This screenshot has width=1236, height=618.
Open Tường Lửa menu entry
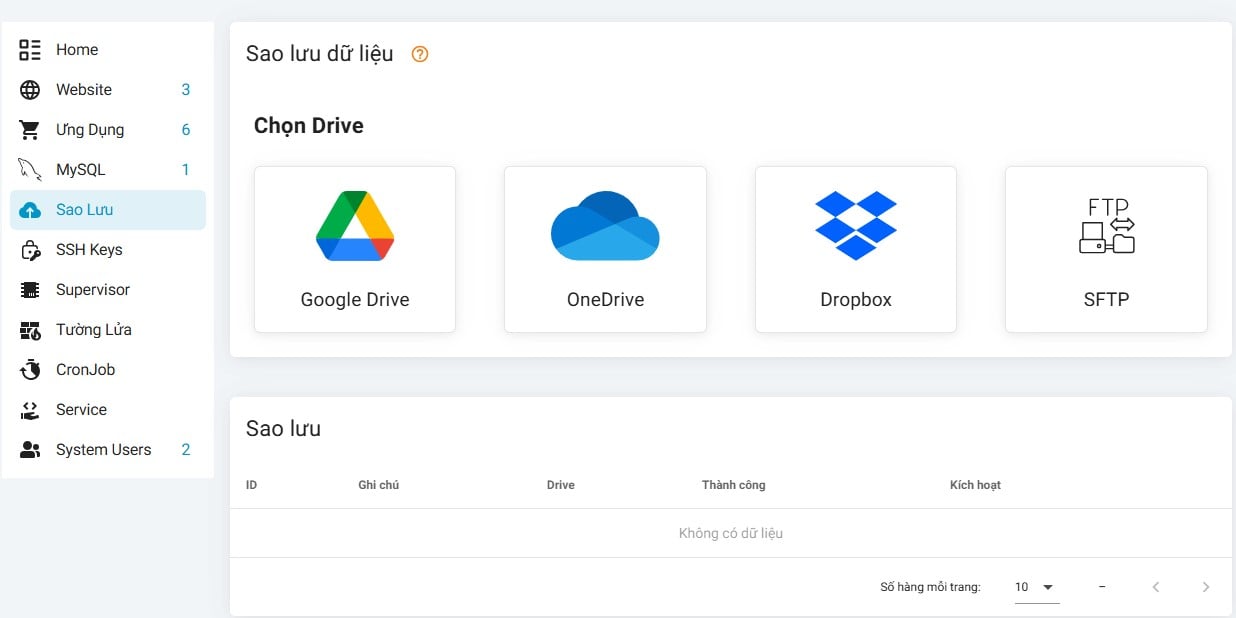[108, 330]
